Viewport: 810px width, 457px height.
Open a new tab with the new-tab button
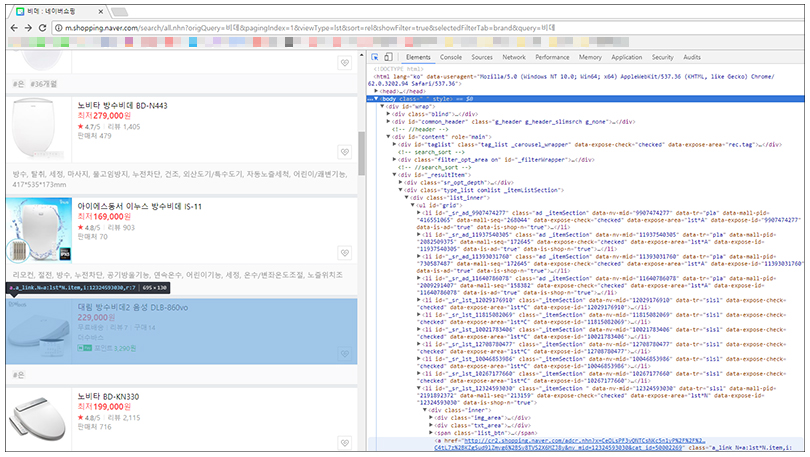pos(119,12)
